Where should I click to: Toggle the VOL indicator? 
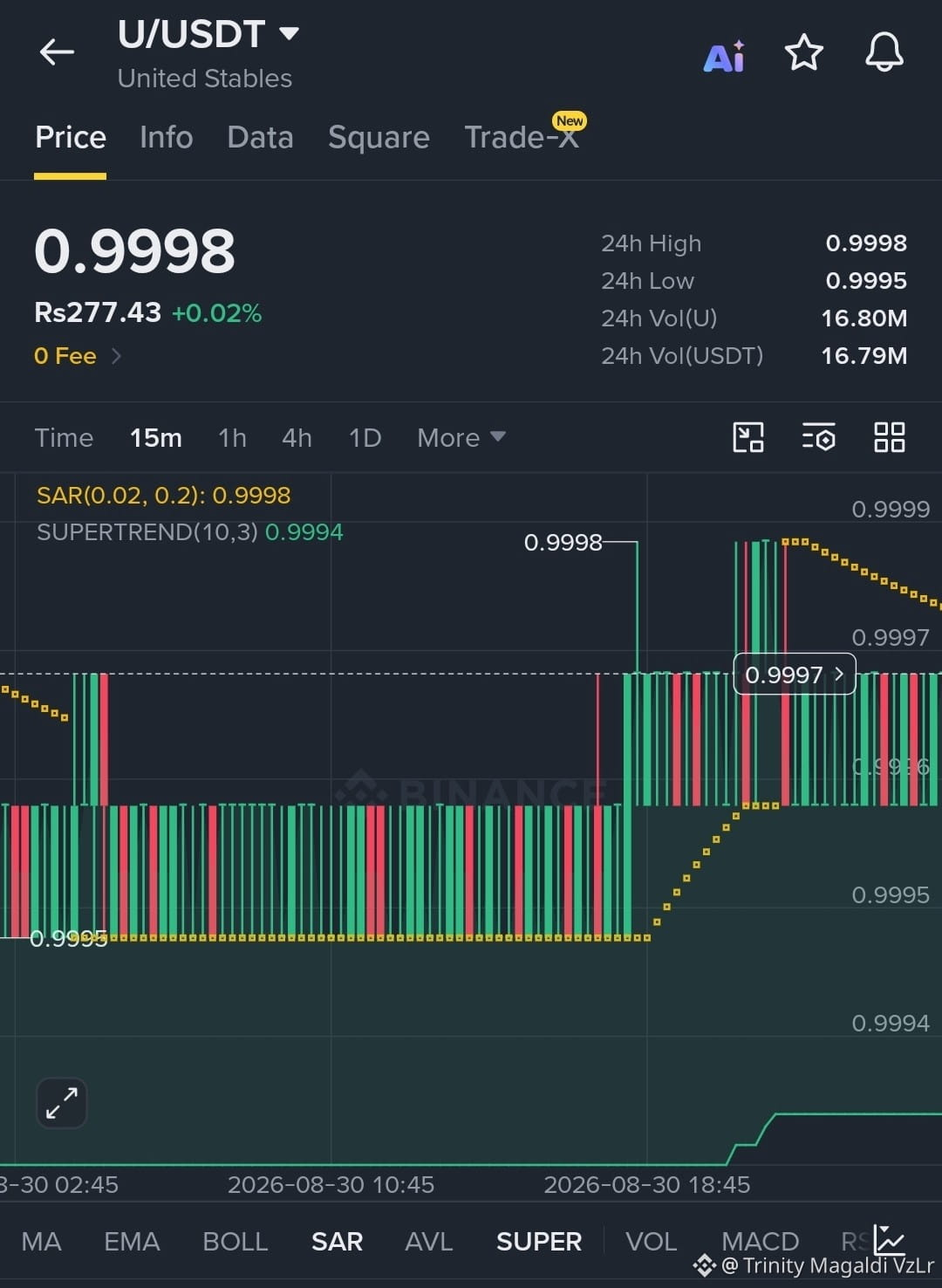coord(651,1241)
